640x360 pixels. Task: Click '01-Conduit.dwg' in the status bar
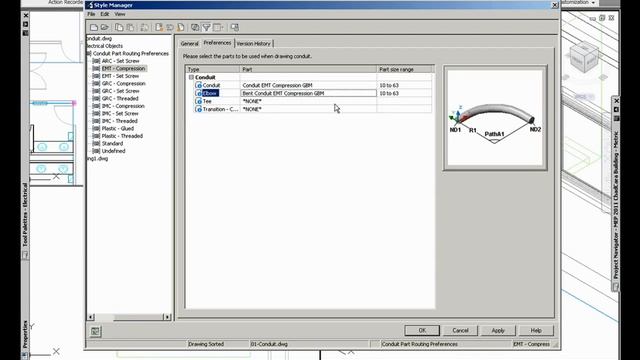pyautogui.click(x=269, y=344)
